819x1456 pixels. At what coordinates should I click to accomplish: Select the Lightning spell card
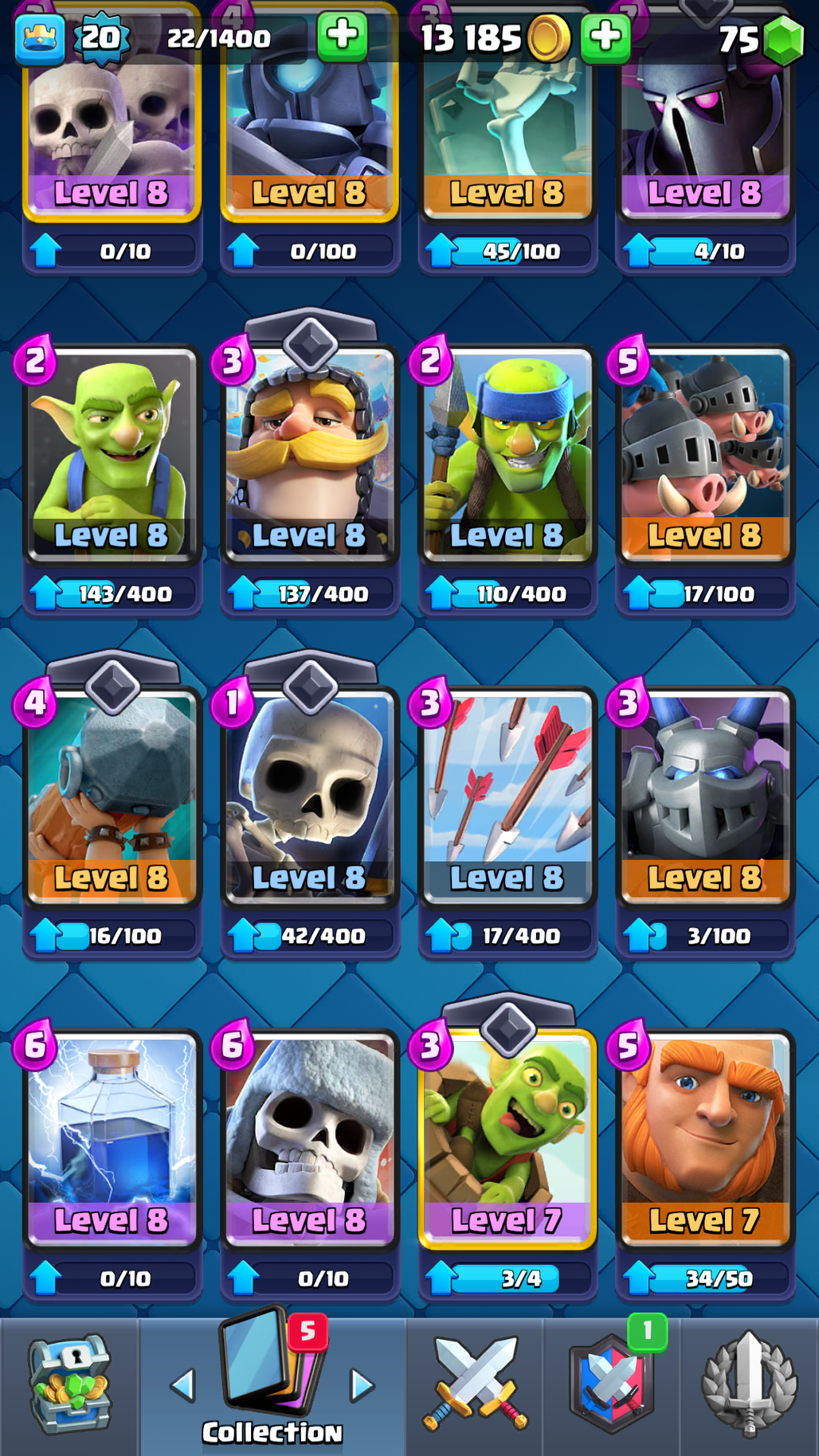click(x=112, y=1139)
